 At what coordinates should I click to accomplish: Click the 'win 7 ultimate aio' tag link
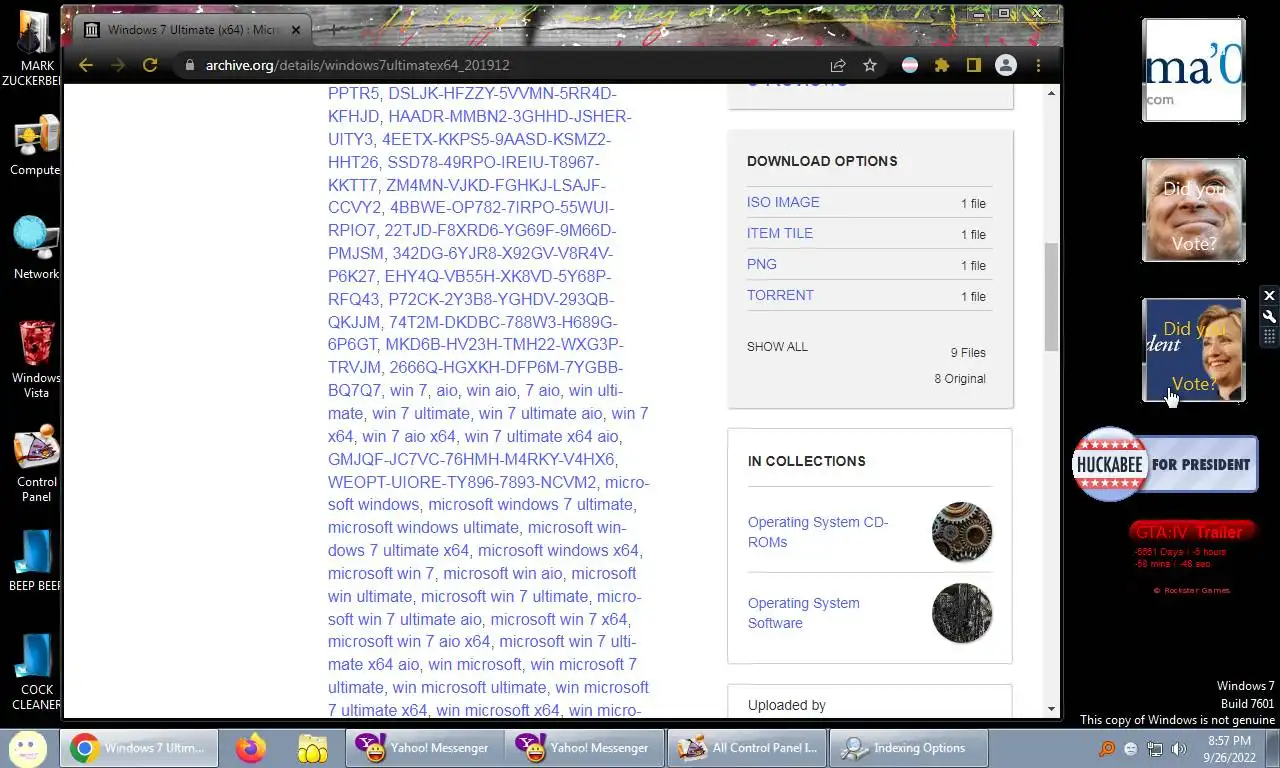point(540,413)
